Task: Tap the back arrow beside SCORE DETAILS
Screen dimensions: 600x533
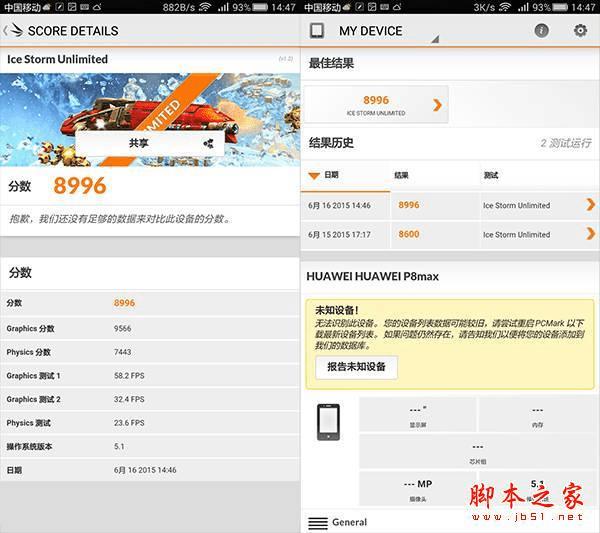Action: tap(5, 31)
